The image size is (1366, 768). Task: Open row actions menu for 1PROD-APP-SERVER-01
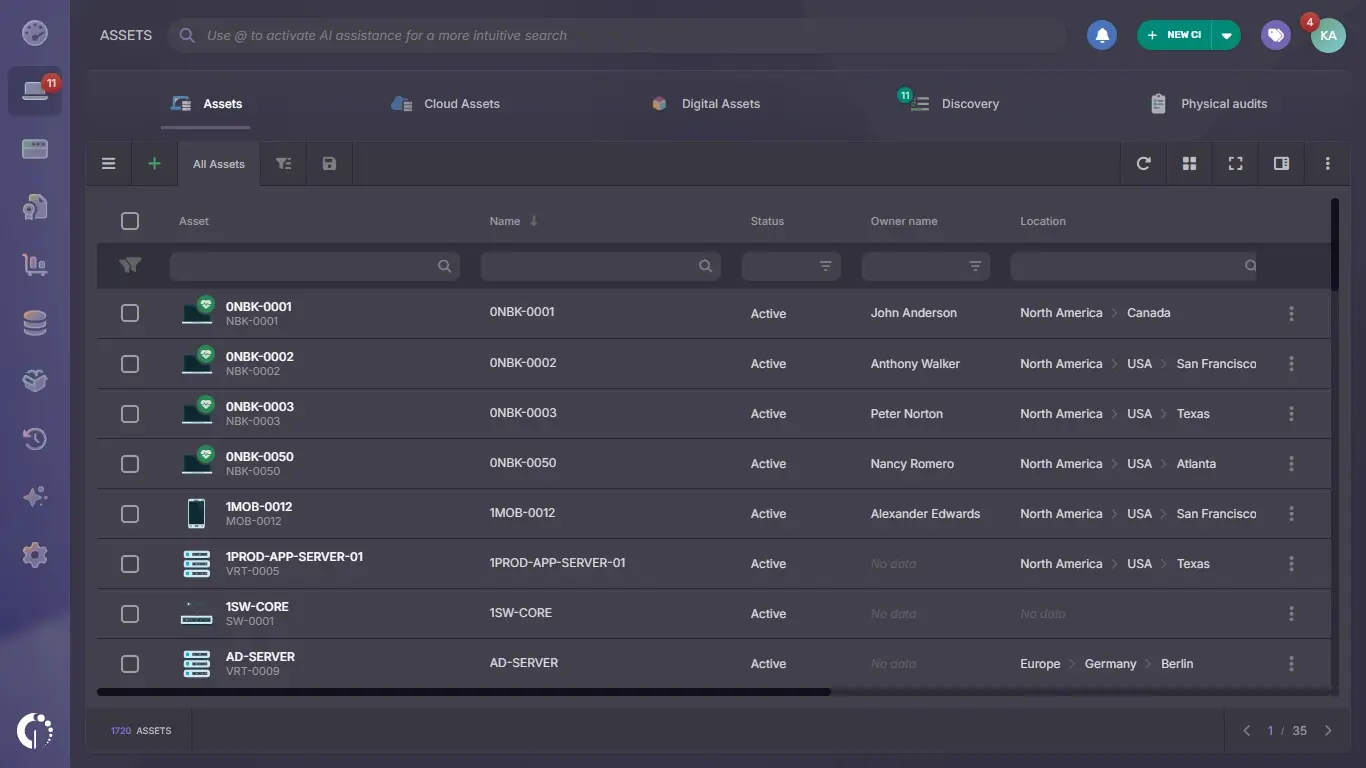1291,563
